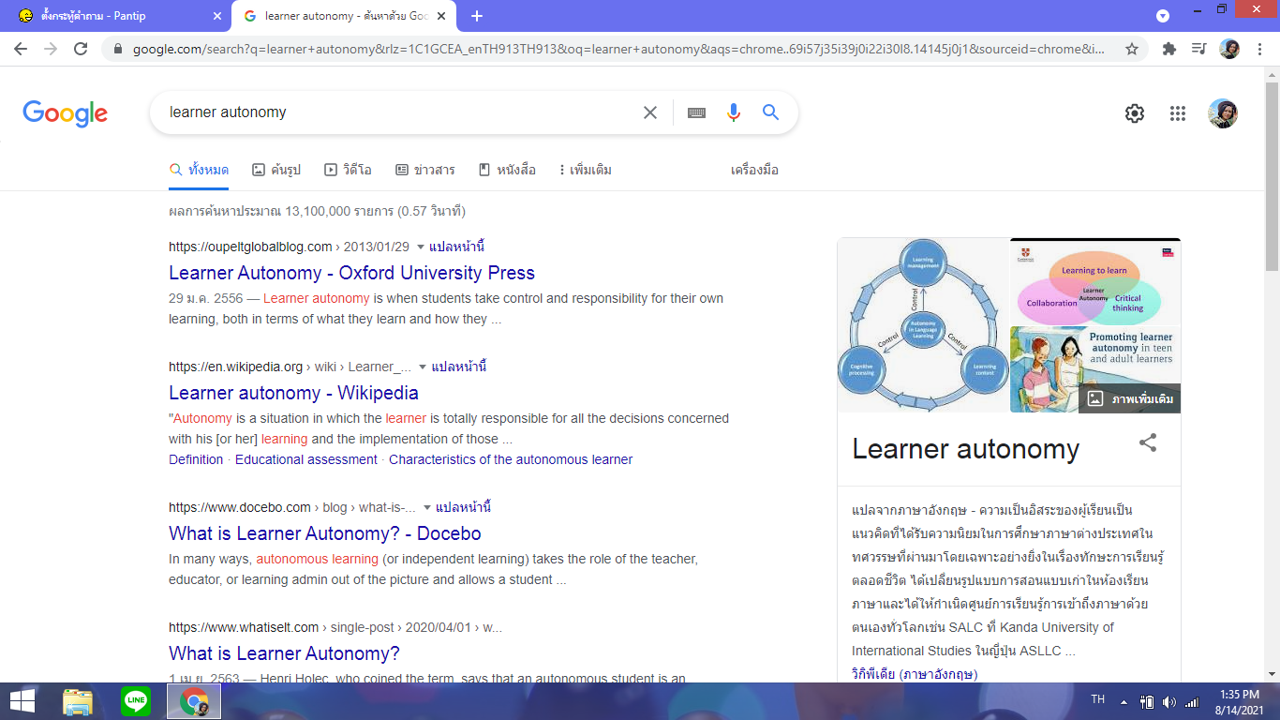Open the on-screen keyboard input tool
Image resolution: width=1280 pixels, height=720 pixels.
point(697,113)
